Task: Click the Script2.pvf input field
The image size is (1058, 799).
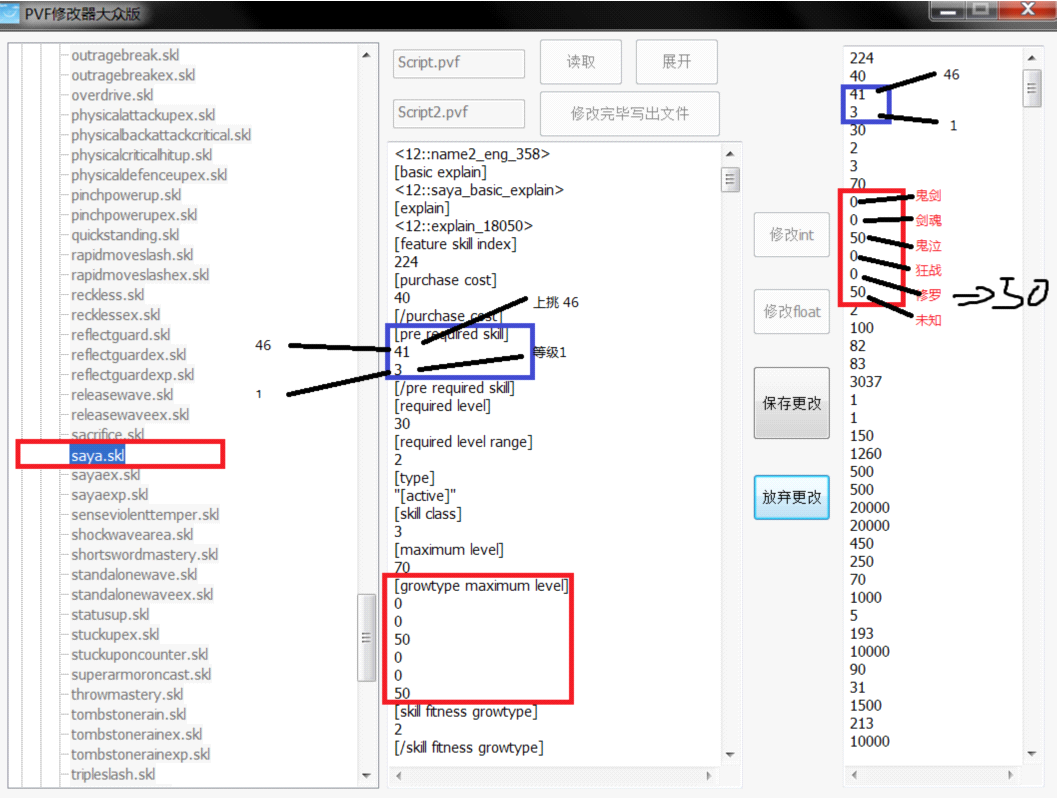Action: pyautogui.click(x=459, y=113)
